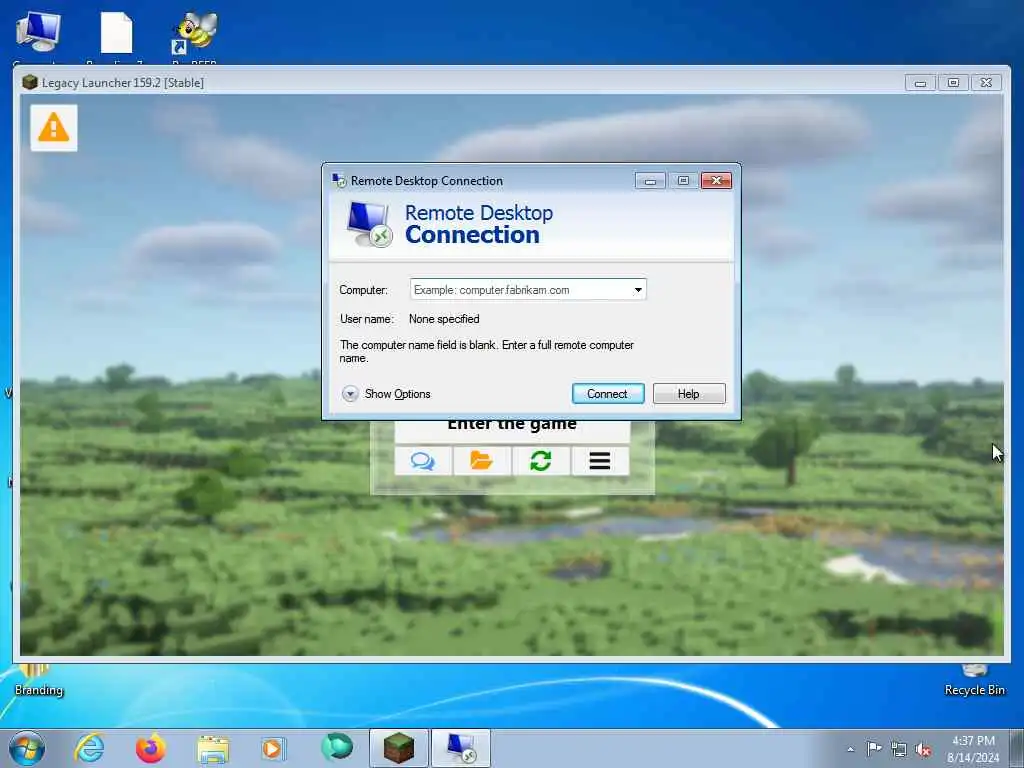
Task: Open the hamburger menu icon in Legacy Launcher
Action: pyautogui.click(x=600, y=461)
